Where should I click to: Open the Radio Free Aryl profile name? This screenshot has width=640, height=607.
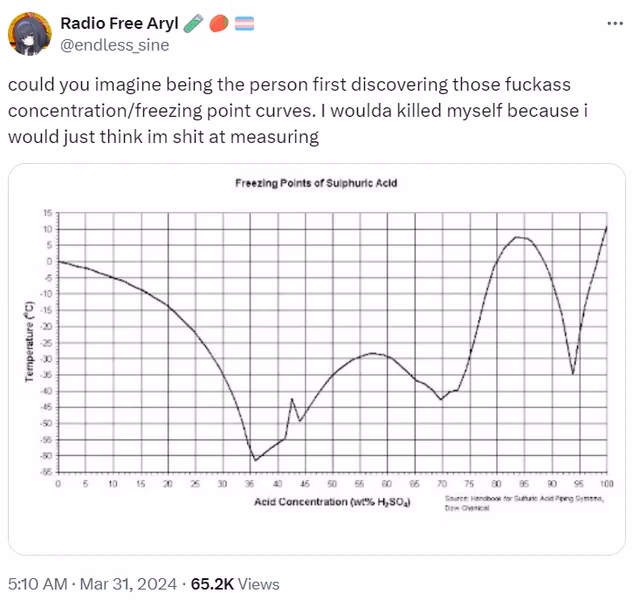(119, 23)
